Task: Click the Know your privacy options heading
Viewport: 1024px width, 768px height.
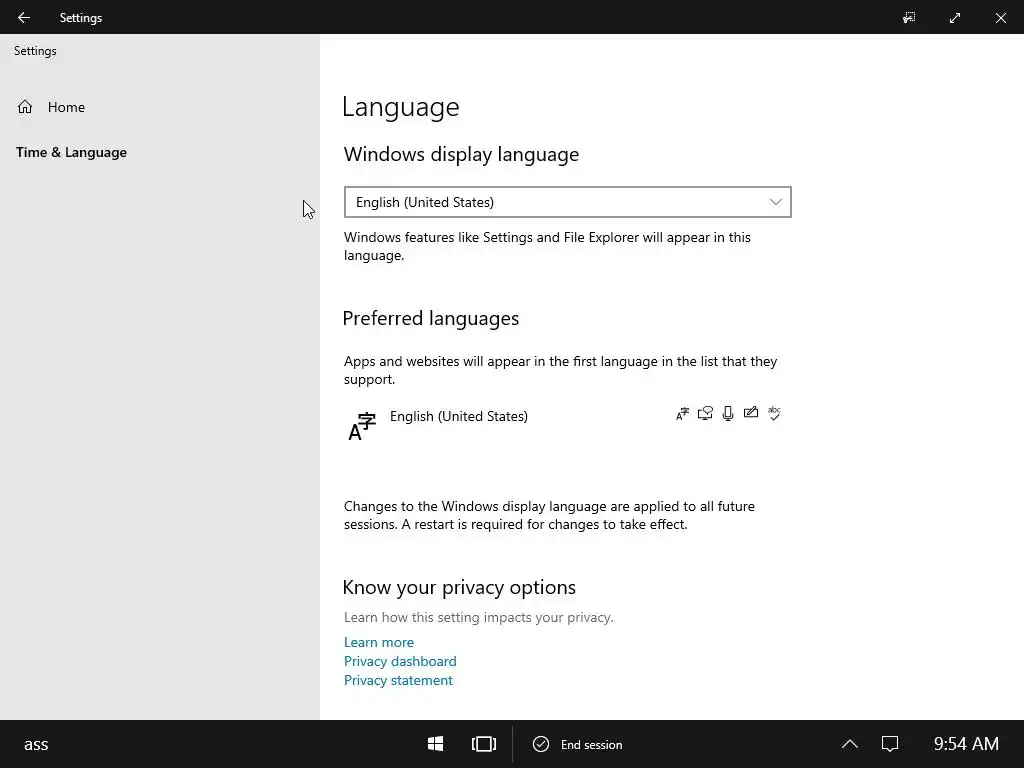Action: tap(459, 587)
